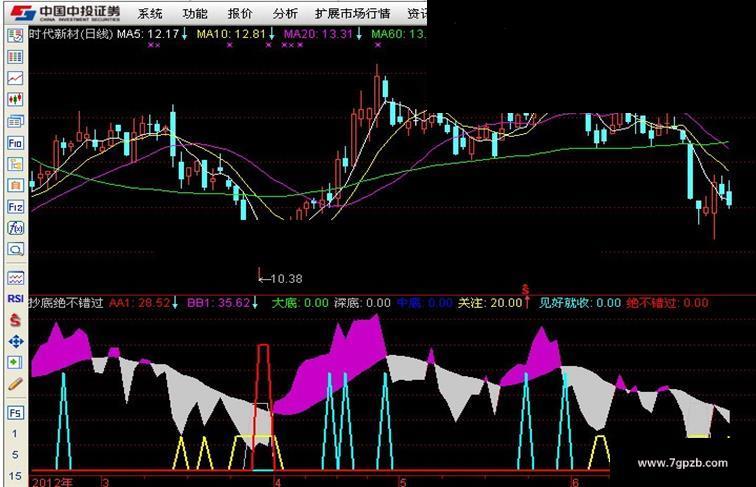Viewport: 756px width, 487px height.
Task: Select the RSI indicator icon
Action: (15, 299)
